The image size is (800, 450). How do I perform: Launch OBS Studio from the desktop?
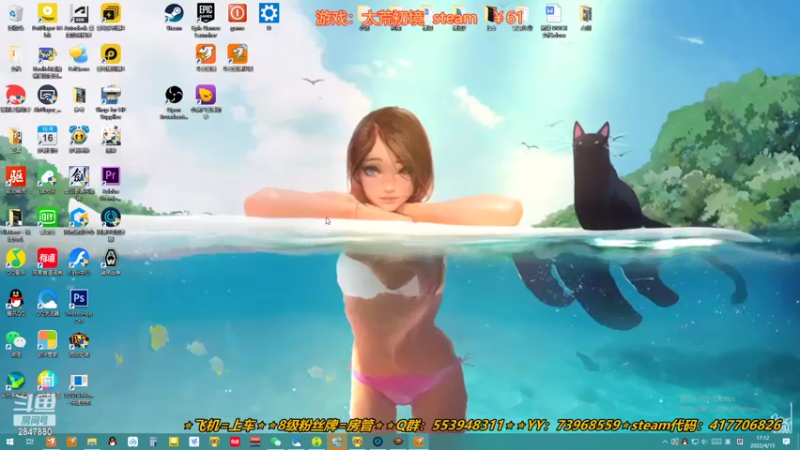174,95
